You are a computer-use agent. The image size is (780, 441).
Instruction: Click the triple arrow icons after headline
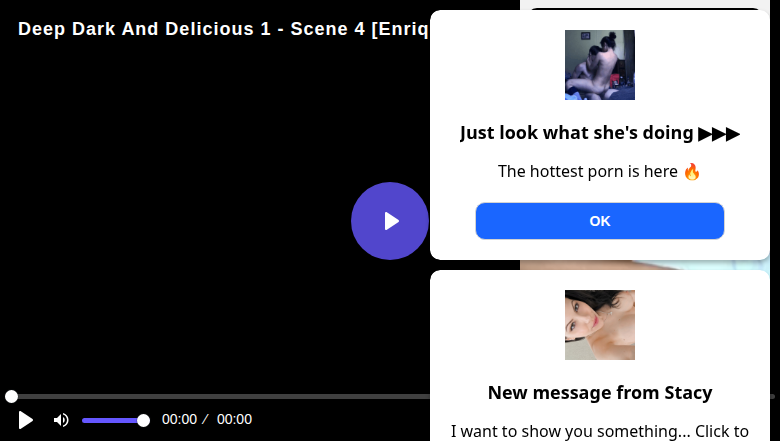719,133
